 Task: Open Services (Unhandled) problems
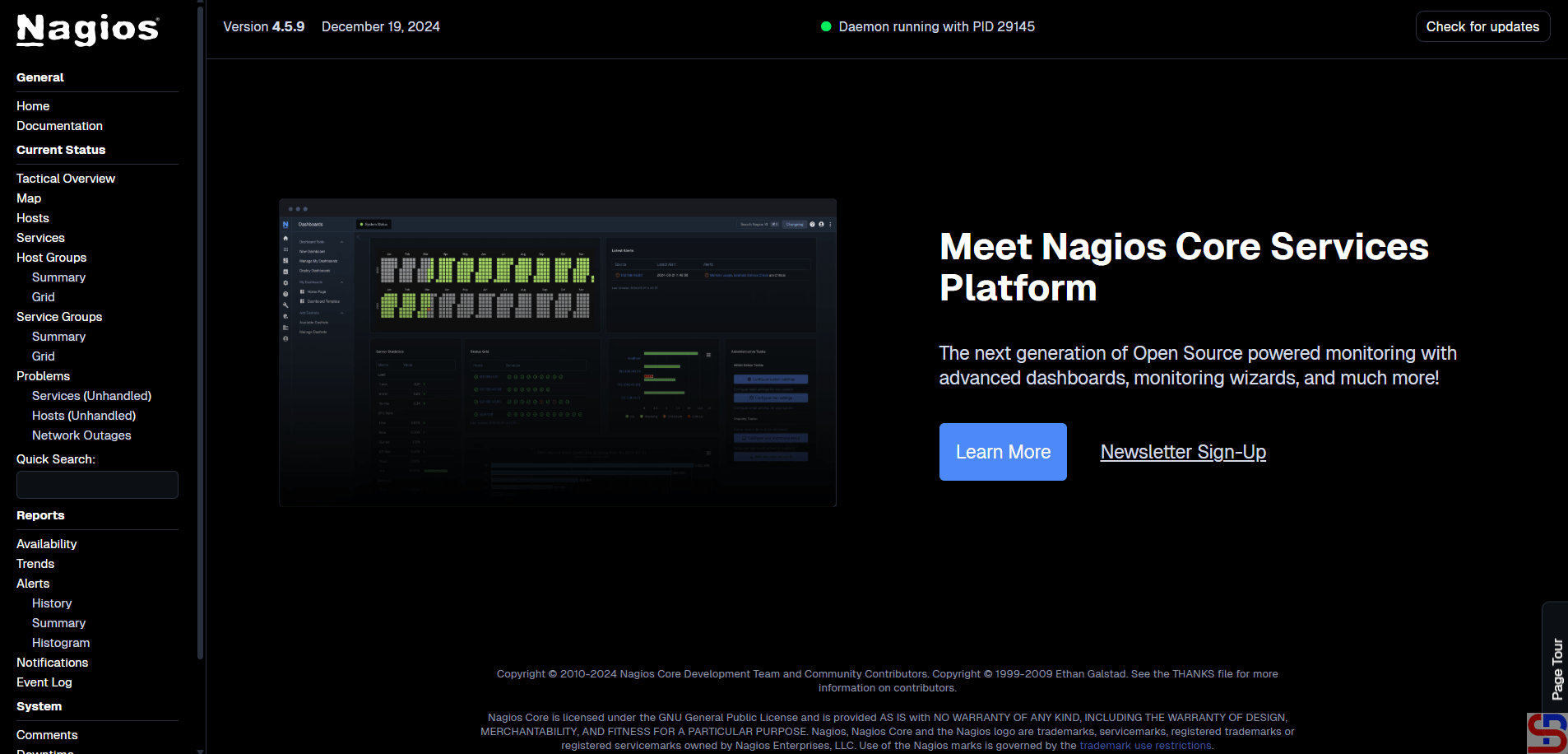tap(91, 396)
